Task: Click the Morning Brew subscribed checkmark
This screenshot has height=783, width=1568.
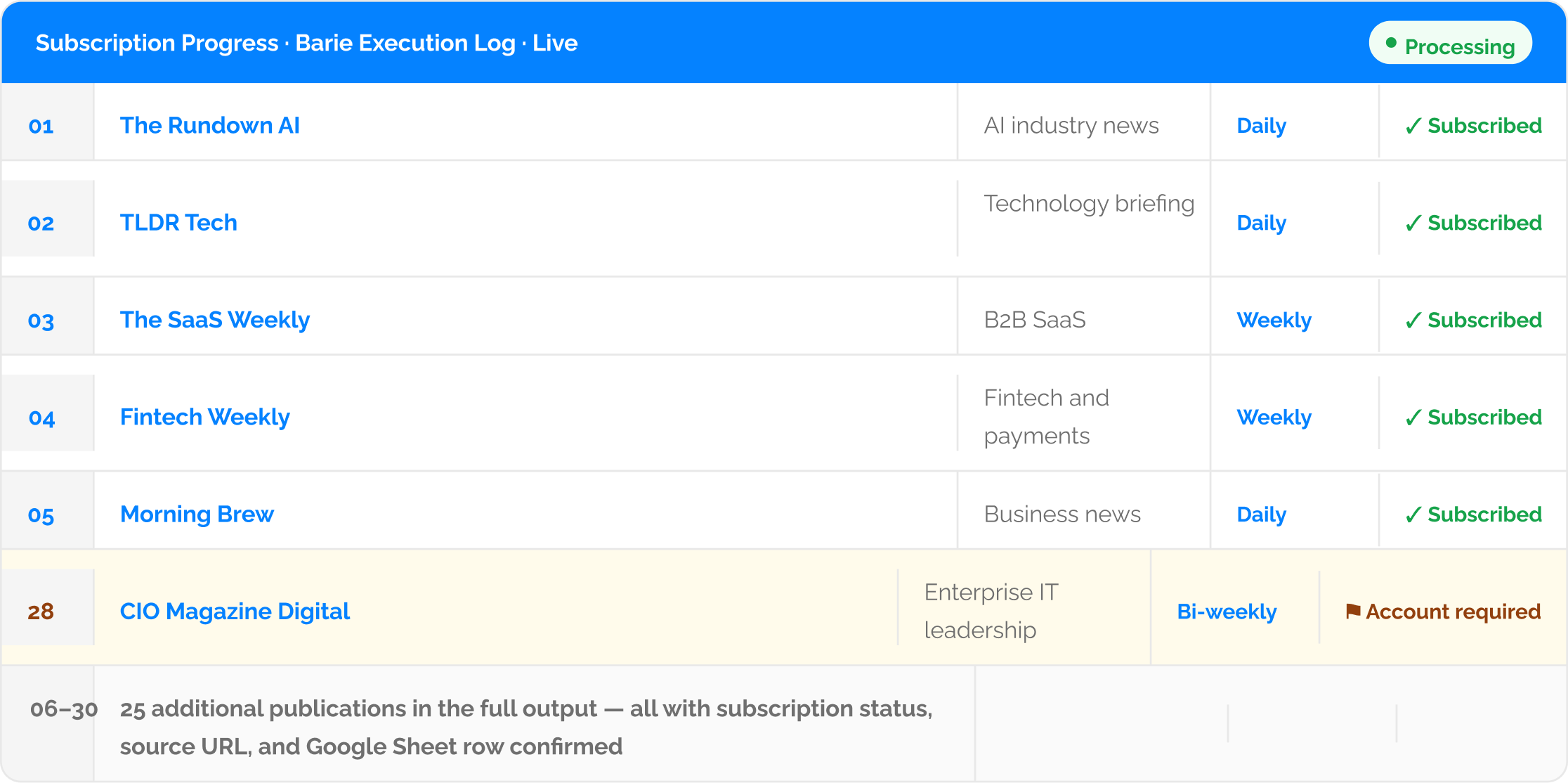Action: [x=1413, y=515]
